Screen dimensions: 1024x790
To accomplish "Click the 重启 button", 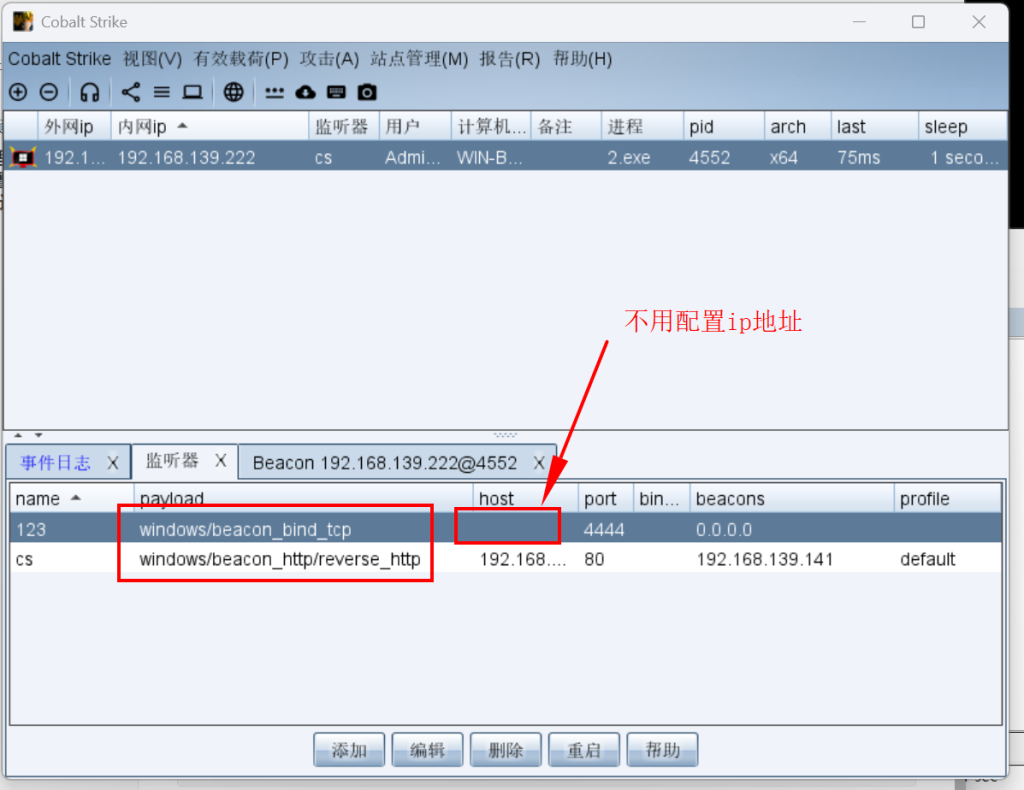I will coord(584,750).
